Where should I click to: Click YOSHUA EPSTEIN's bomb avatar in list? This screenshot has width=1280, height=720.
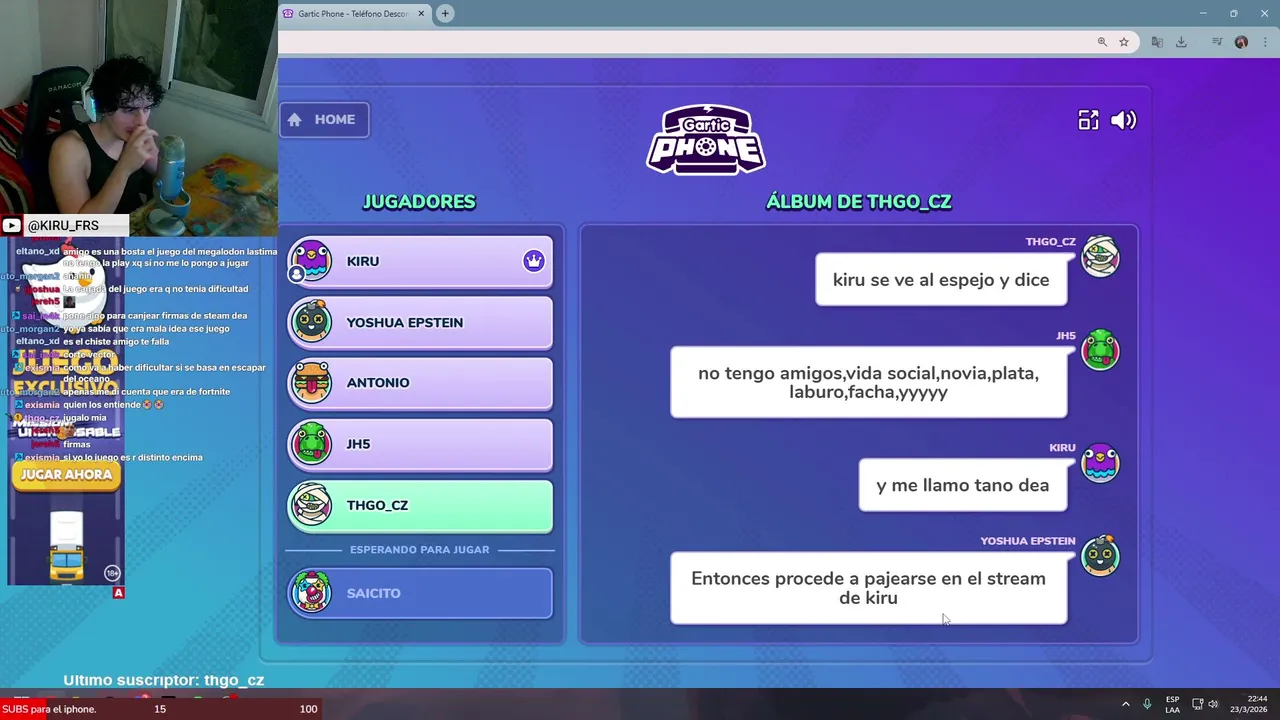click(x=311, y=322)
